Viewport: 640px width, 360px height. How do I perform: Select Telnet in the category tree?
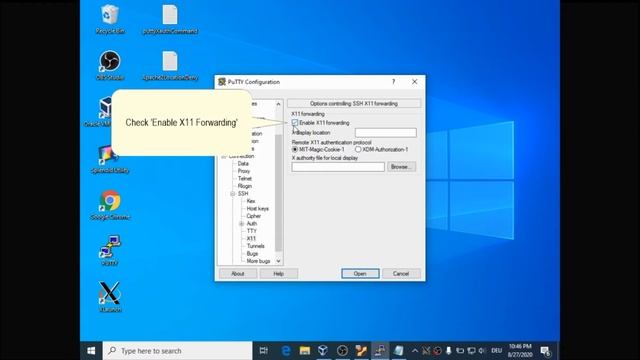[245, 178]
